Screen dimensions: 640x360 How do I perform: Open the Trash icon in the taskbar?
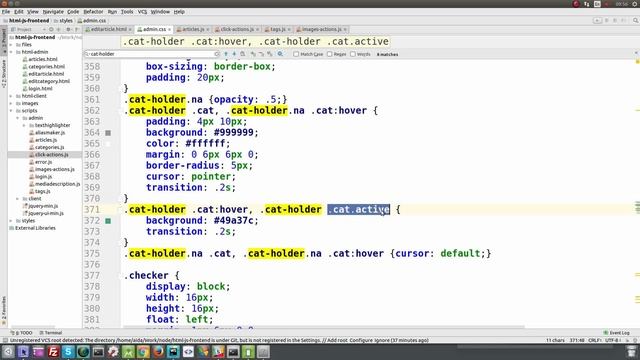click(x=631, y=352)
